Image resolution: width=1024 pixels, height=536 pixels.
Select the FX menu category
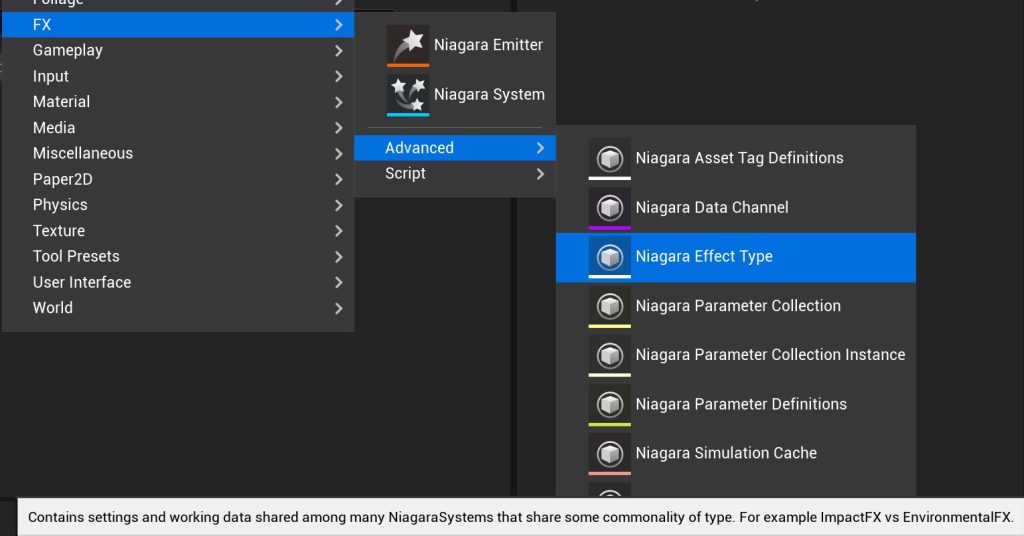(x=178, y=25)
